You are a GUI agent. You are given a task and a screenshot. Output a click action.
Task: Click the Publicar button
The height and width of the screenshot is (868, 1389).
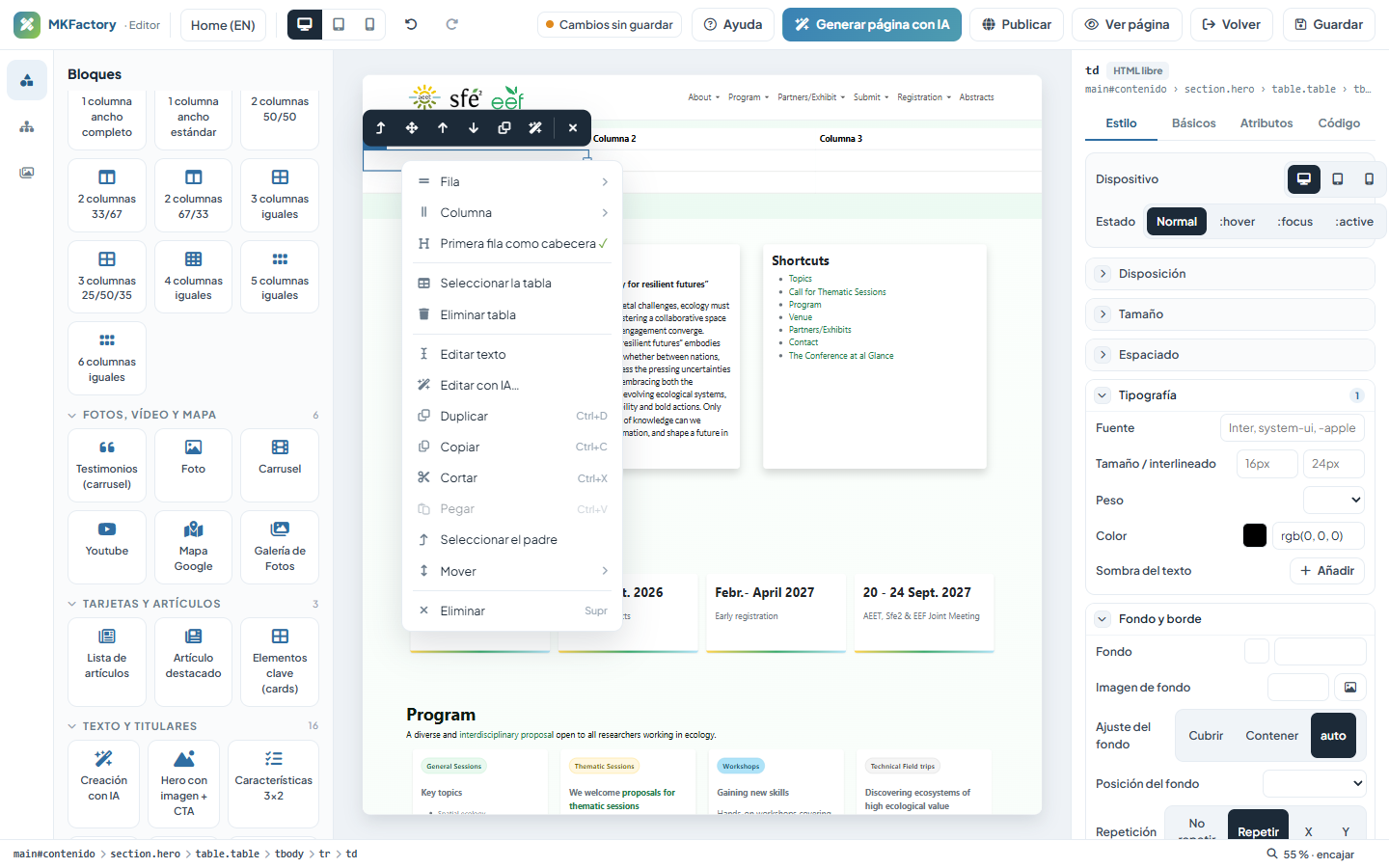[x=1017, y=24]
